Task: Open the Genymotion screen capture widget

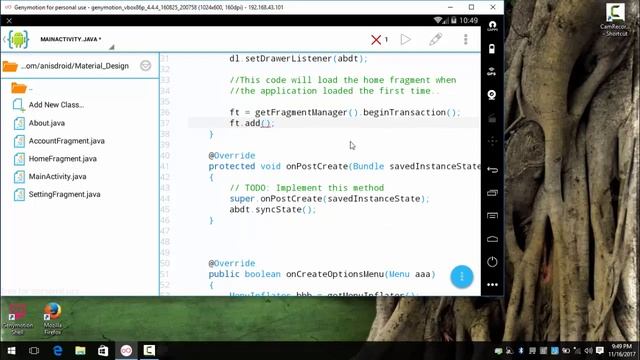Action: click(492, 118)
